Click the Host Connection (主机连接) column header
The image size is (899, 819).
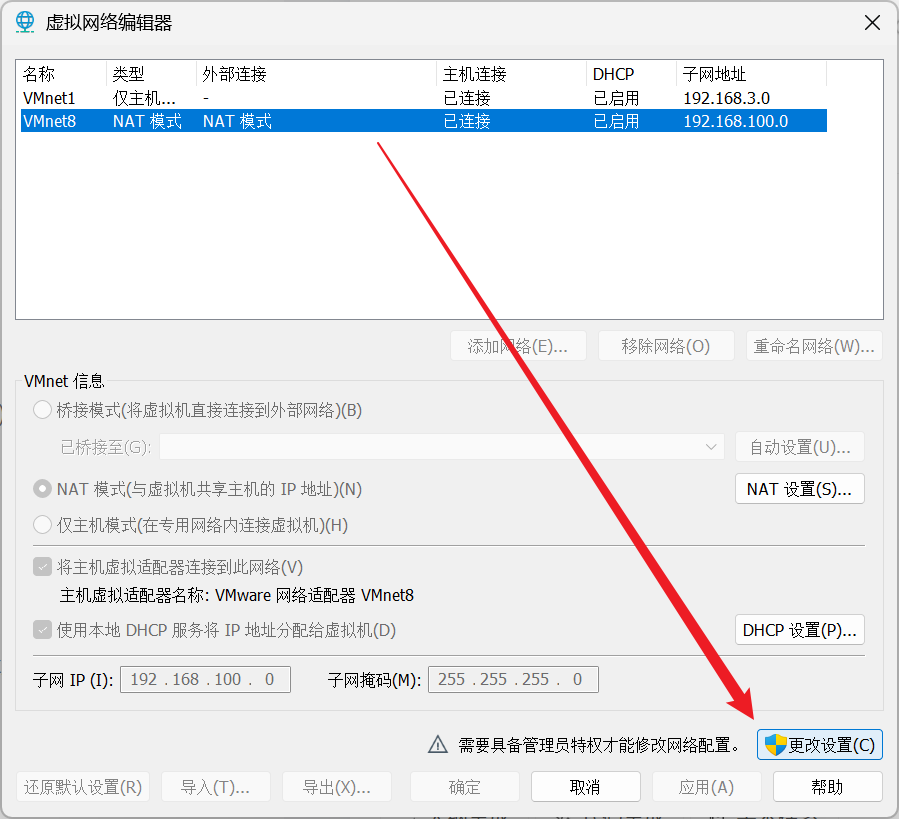(x=511, y=74)
